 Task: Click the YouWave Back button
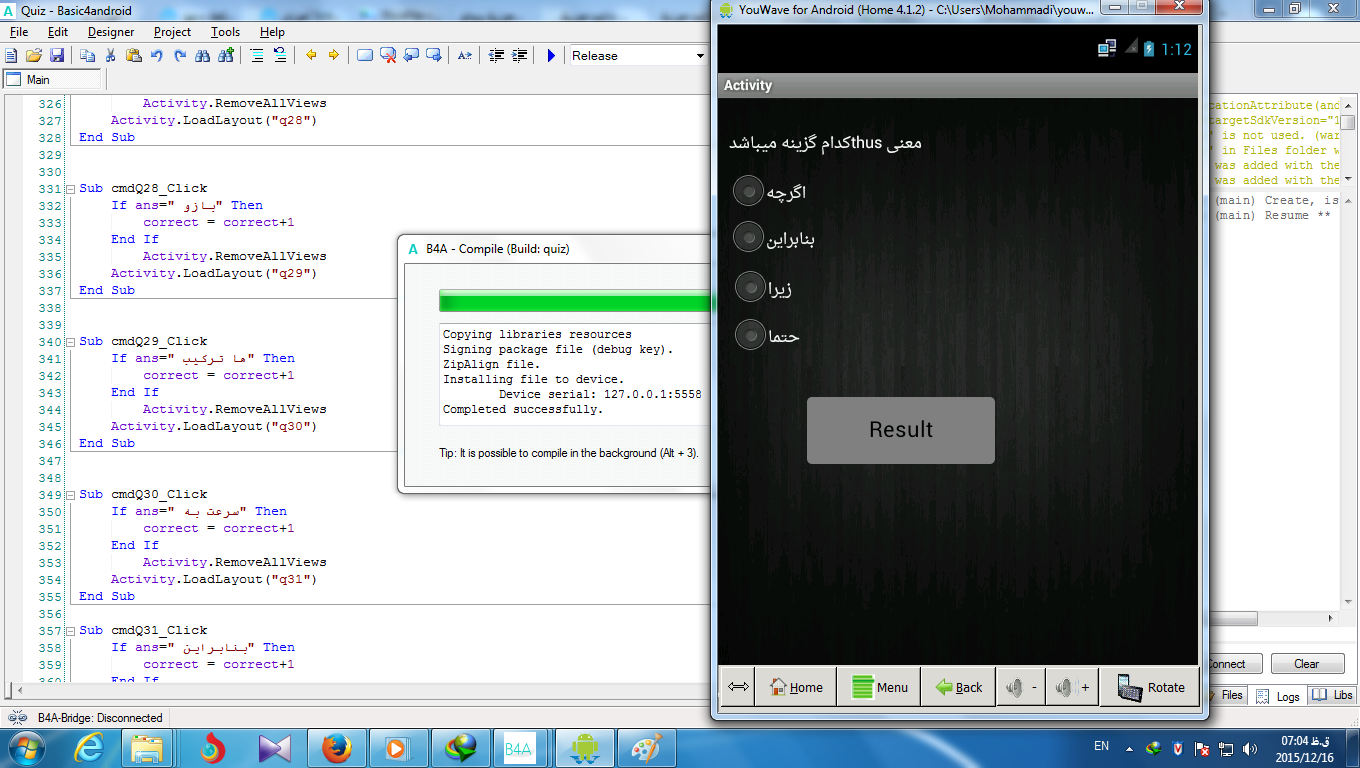(958, 687)
